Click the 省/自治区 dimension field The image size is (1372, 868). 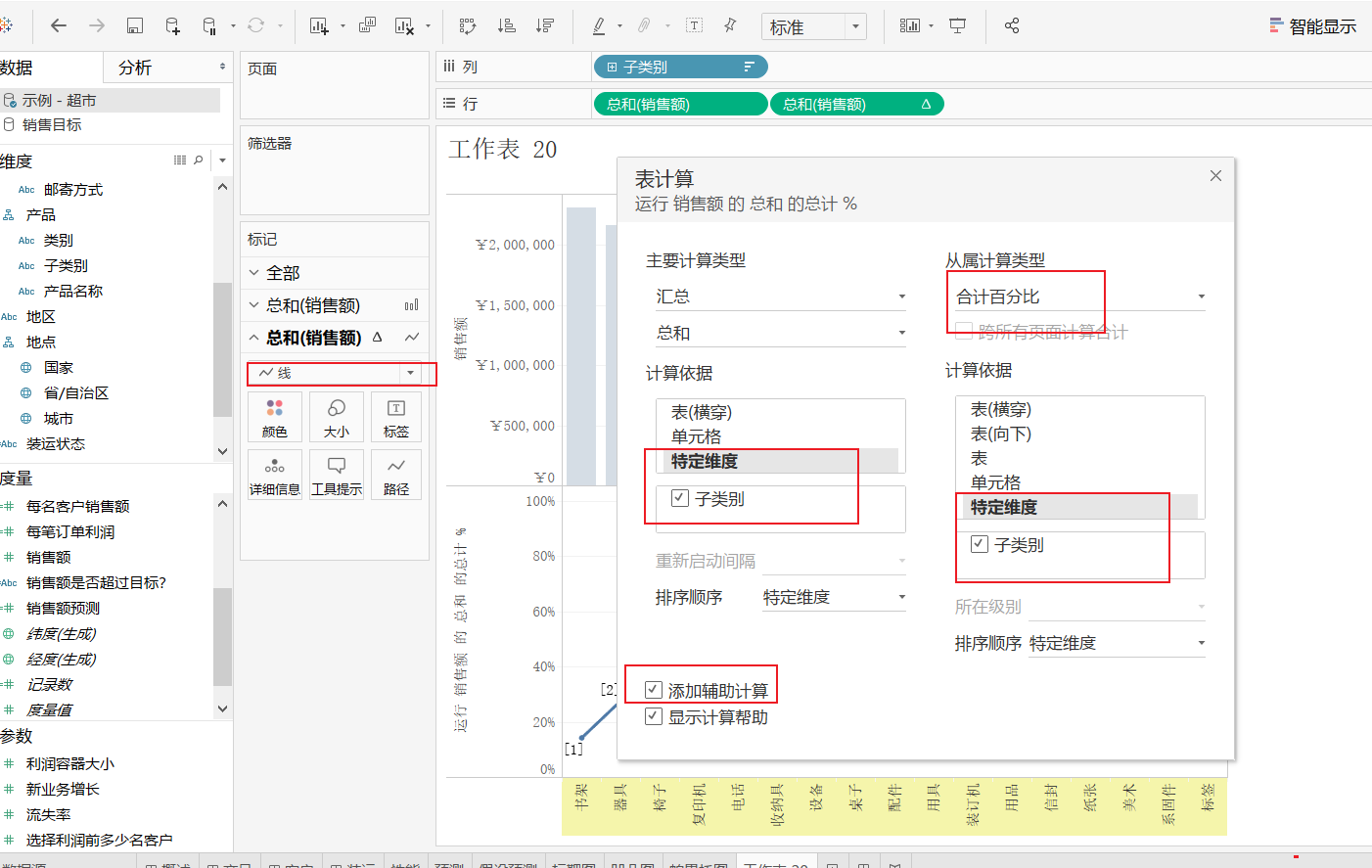click(76, 392)
